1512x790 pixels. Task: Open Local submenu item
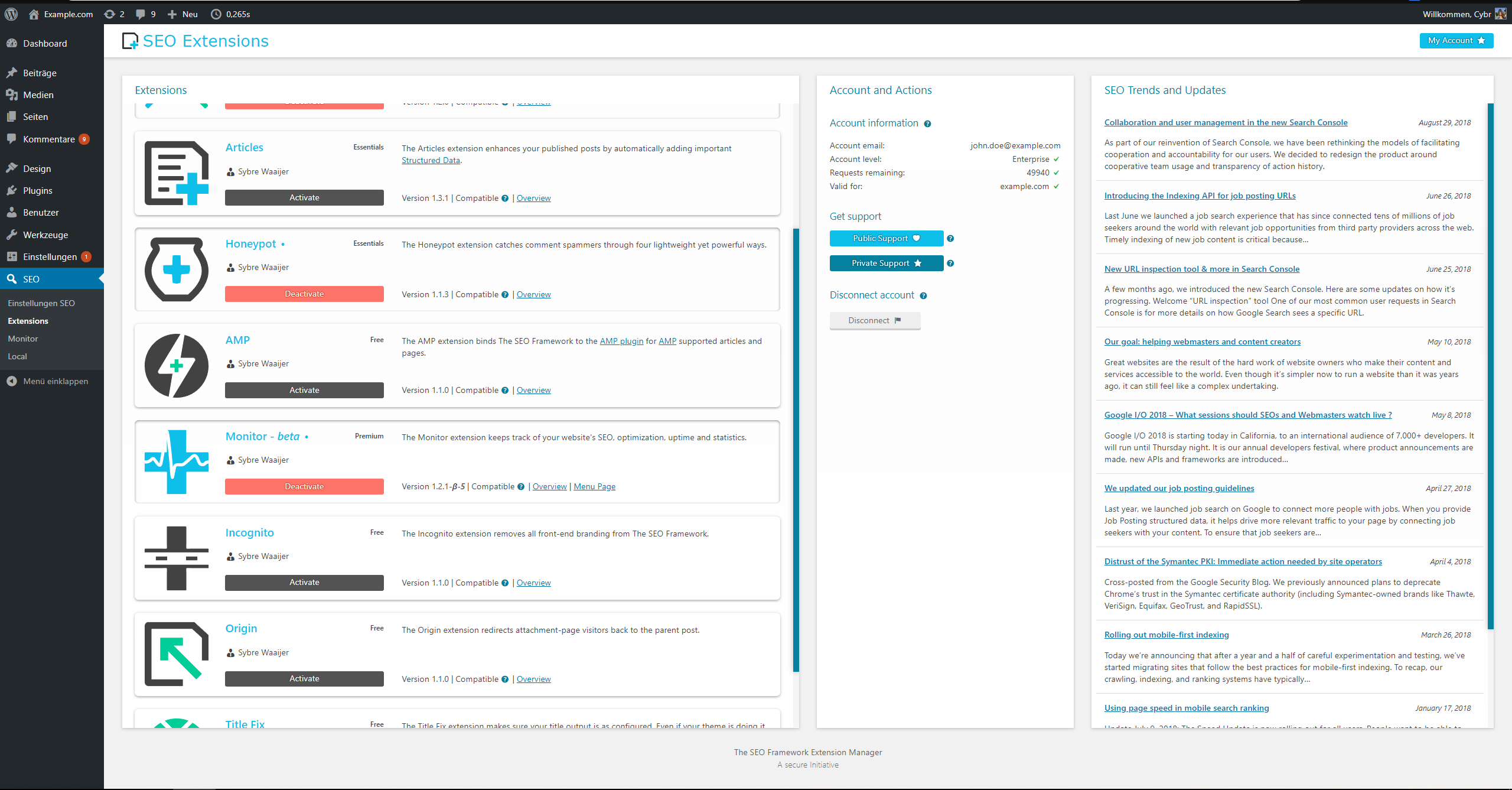18,356
